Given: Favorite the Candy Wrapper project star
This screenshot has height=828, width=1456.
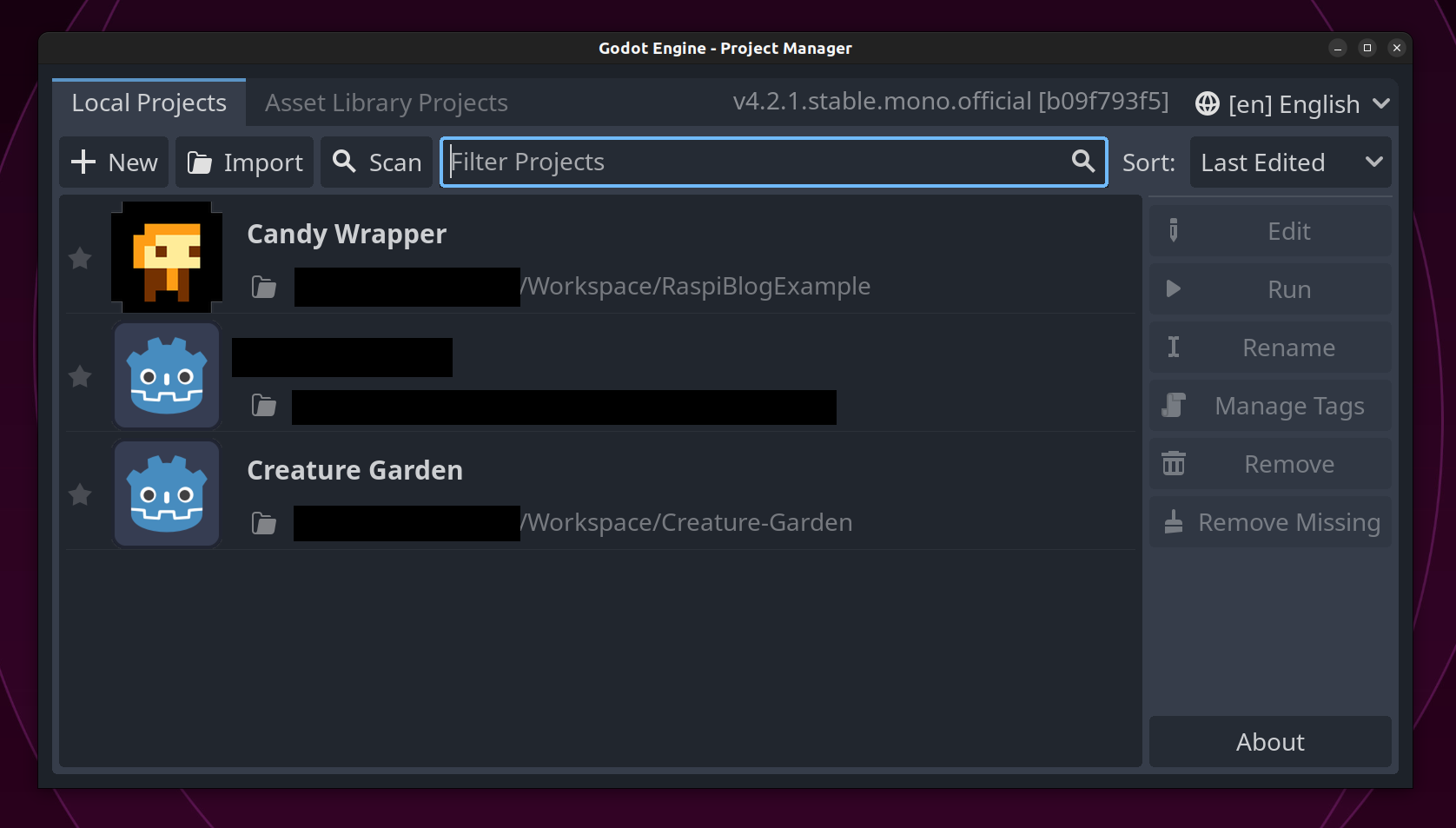Looking at the screenshot, I should pyautogui.click(x=79, y=258).
